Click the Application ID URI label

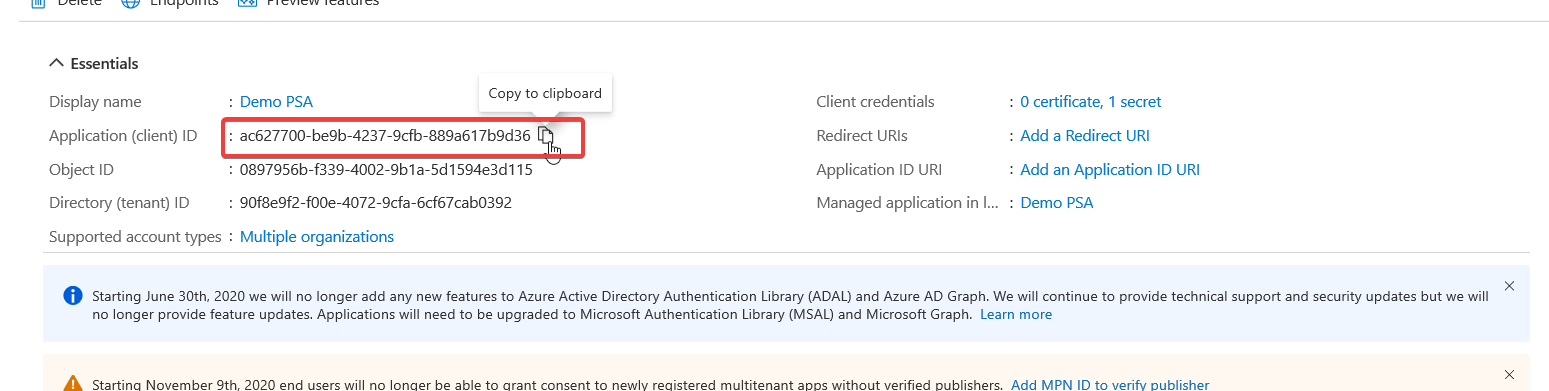(879, 170)
